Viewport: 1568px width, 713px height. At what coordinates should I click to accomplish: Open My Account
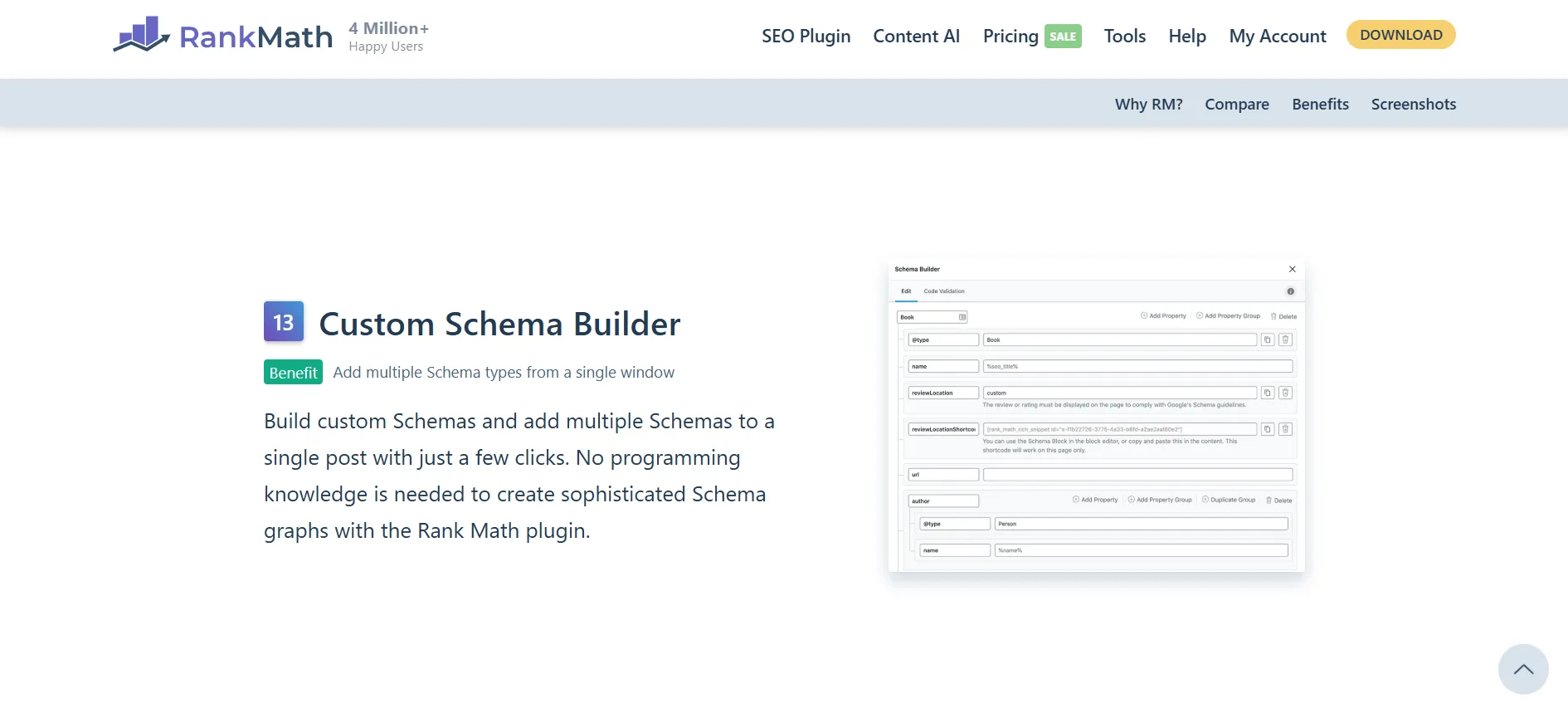(x=1277, y=36)
